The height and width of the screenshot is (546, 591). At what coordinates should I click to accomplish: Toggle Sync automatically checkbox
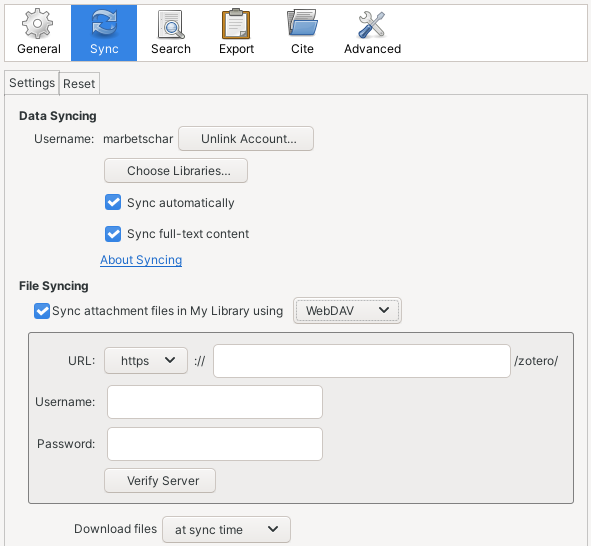pyautogui.click(x=113, y=202)
